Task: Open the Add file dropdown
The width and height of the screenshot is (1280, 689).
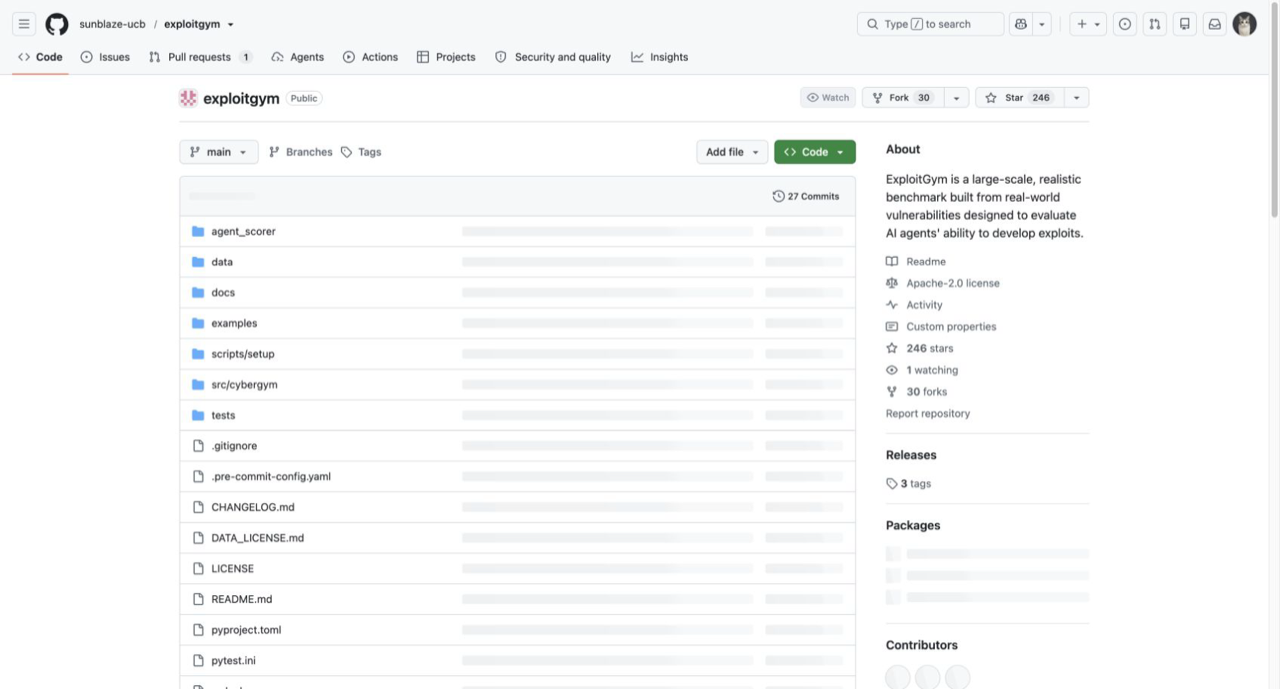Action: (x=732, y=152)
